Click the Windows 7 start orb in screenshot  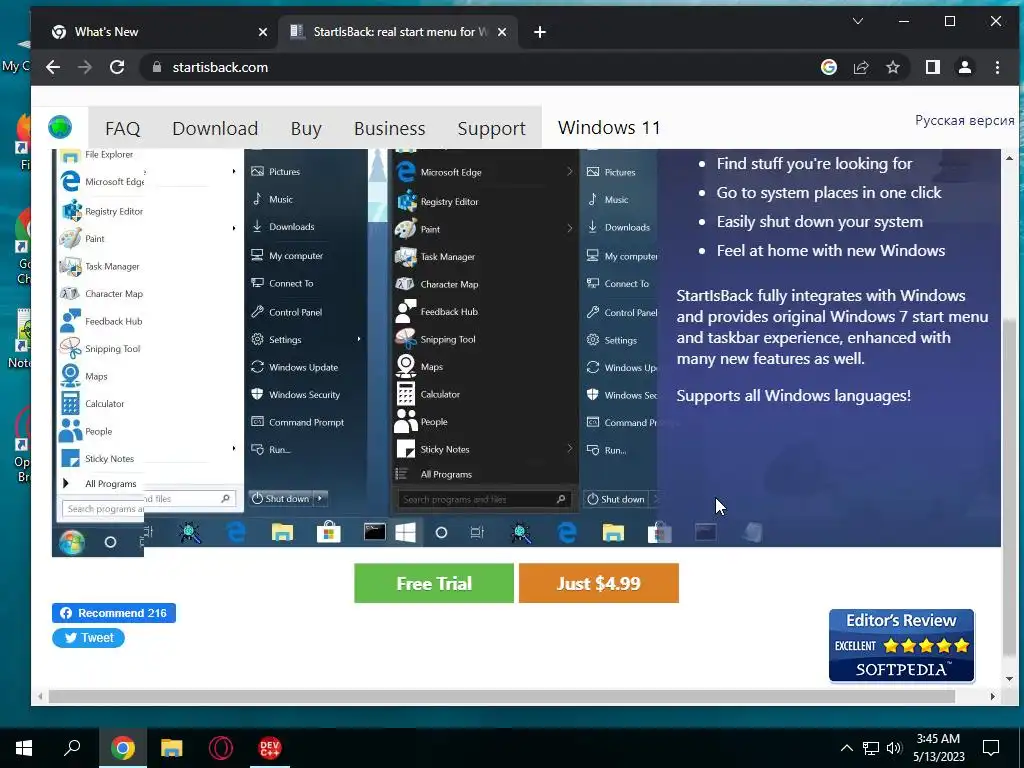[x=72, y=542]
